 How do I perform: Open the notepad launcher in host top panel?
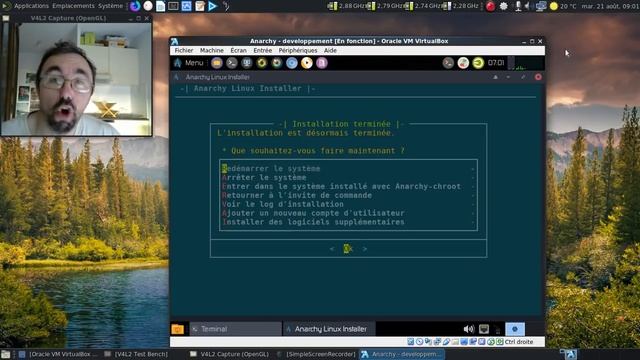pyautogui.click(x=200, y=6)
